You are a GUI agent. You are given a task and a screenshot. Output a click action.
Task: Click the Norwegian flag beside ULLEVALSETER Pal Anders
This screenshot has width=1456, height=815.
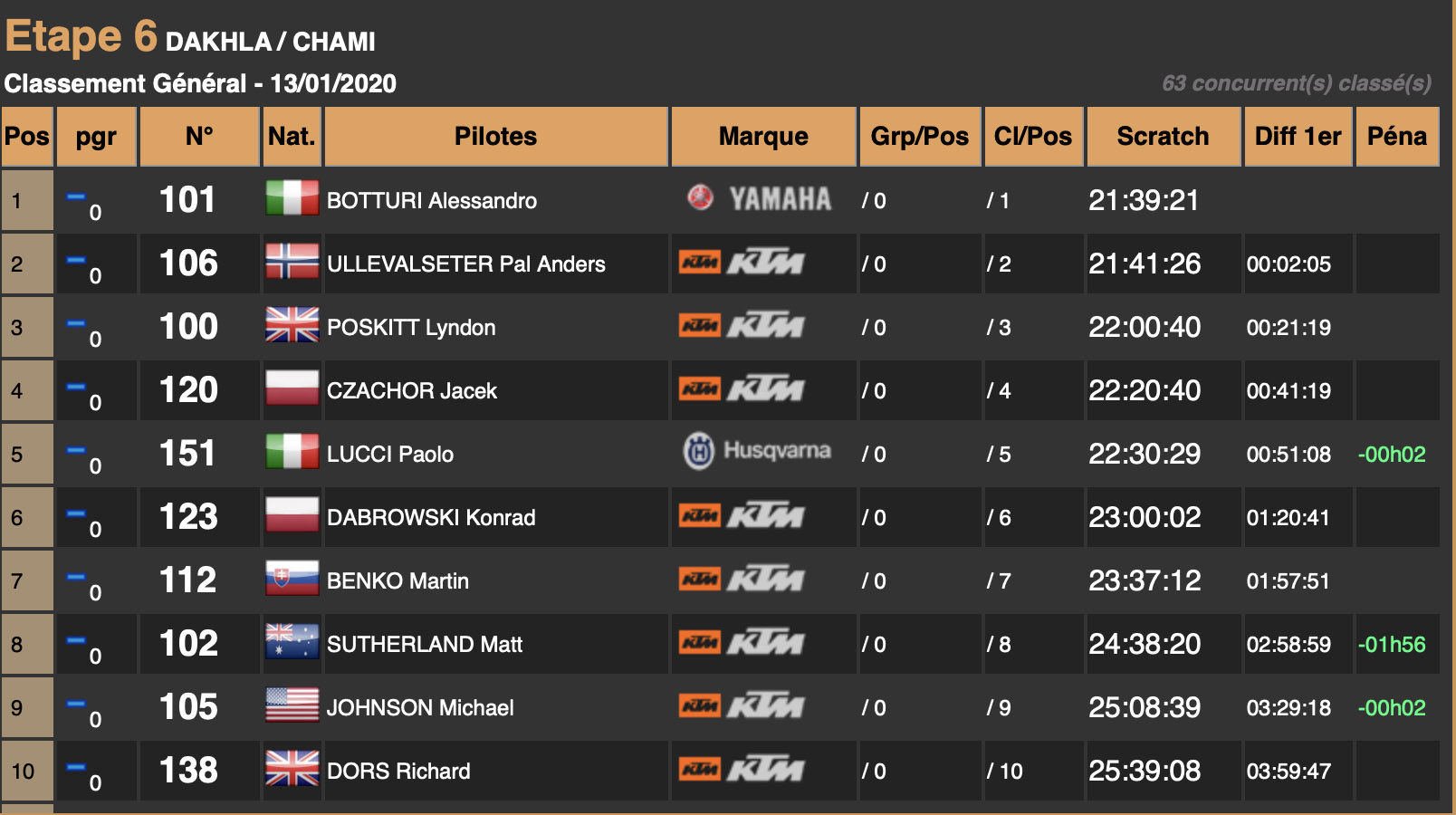[292, 262]
